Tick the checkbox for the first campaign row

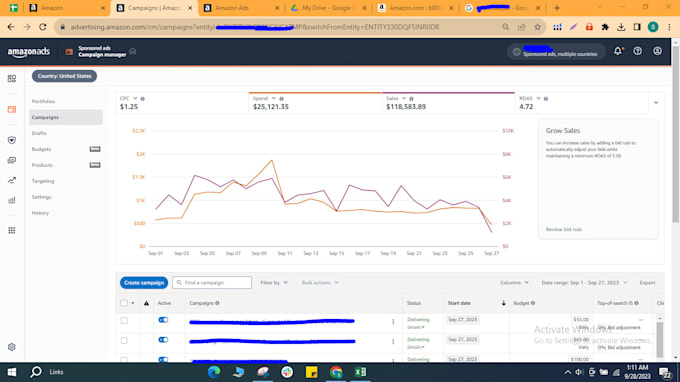(124, 320)
